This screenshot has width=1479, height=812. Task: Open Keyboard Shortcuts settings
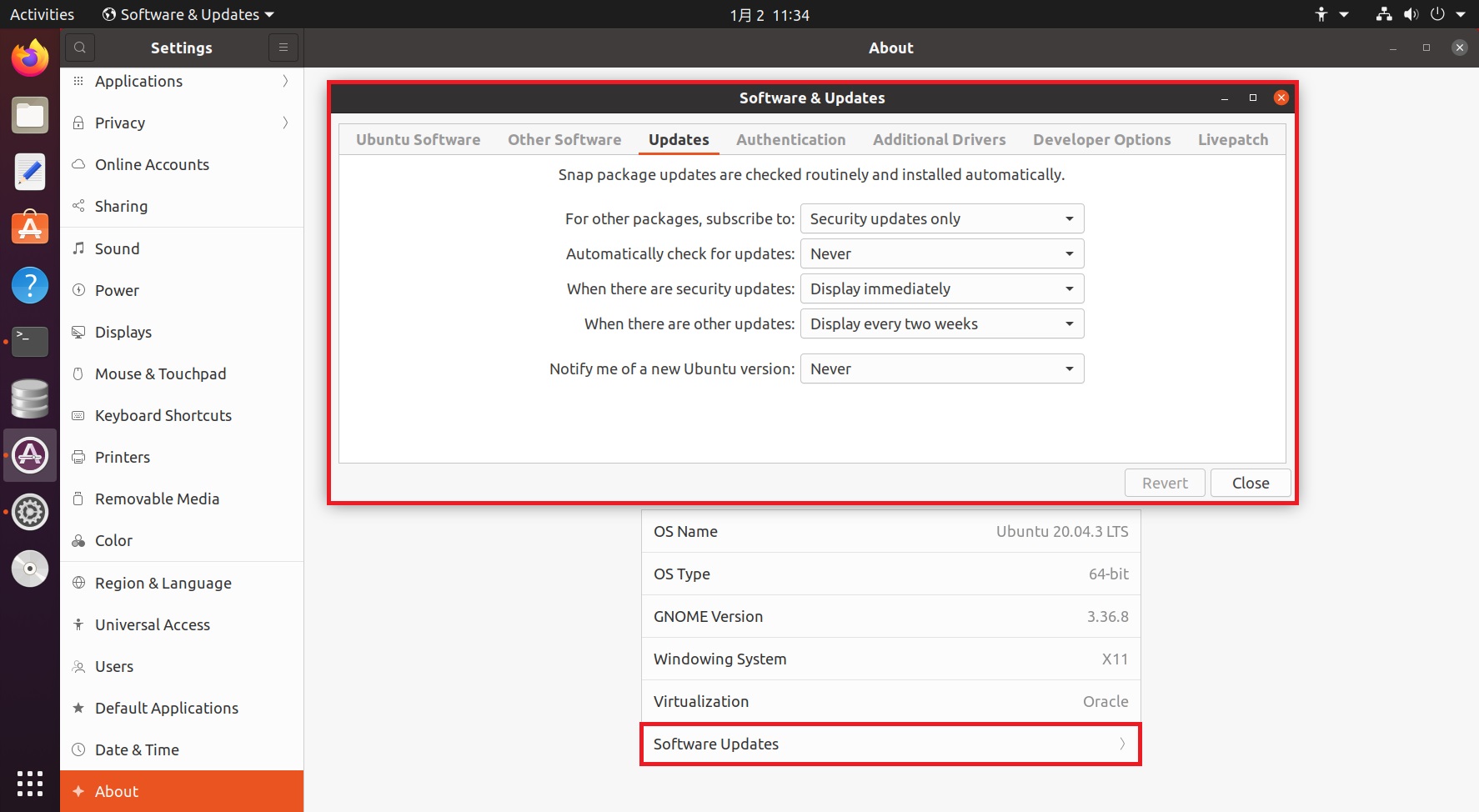click(182, 415)
